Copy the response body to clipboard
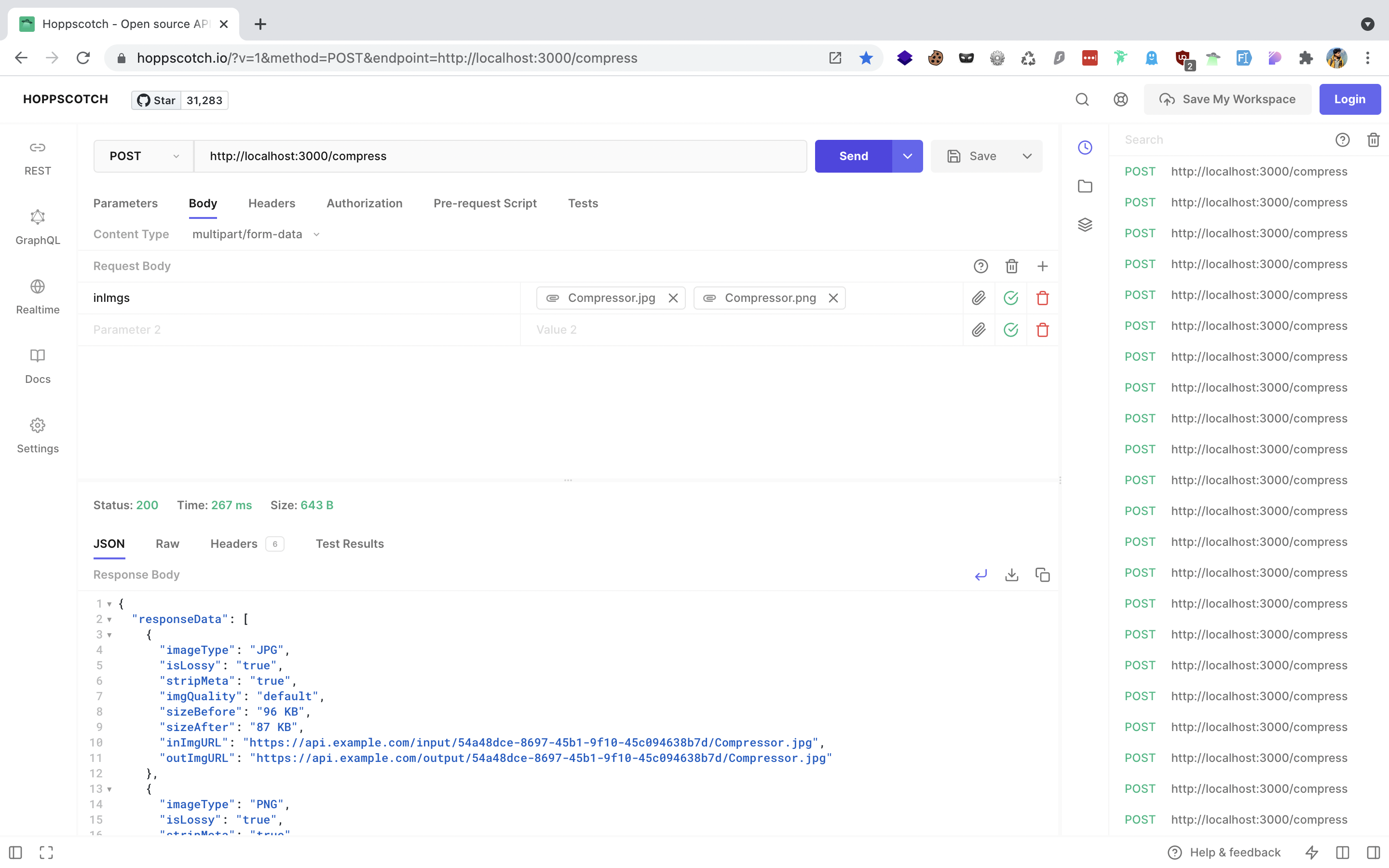Viewport: 1389px width, 868px height. click(1042, 575)
